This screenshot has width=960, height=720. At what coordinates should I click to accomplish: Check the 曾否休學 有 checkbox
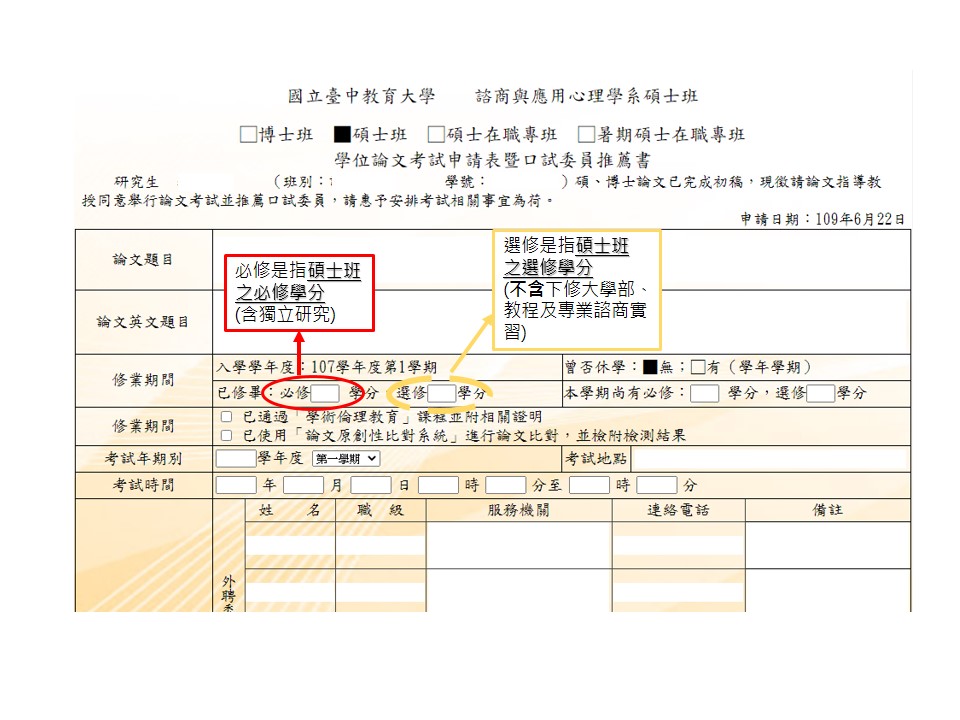(x=698, y=367)
